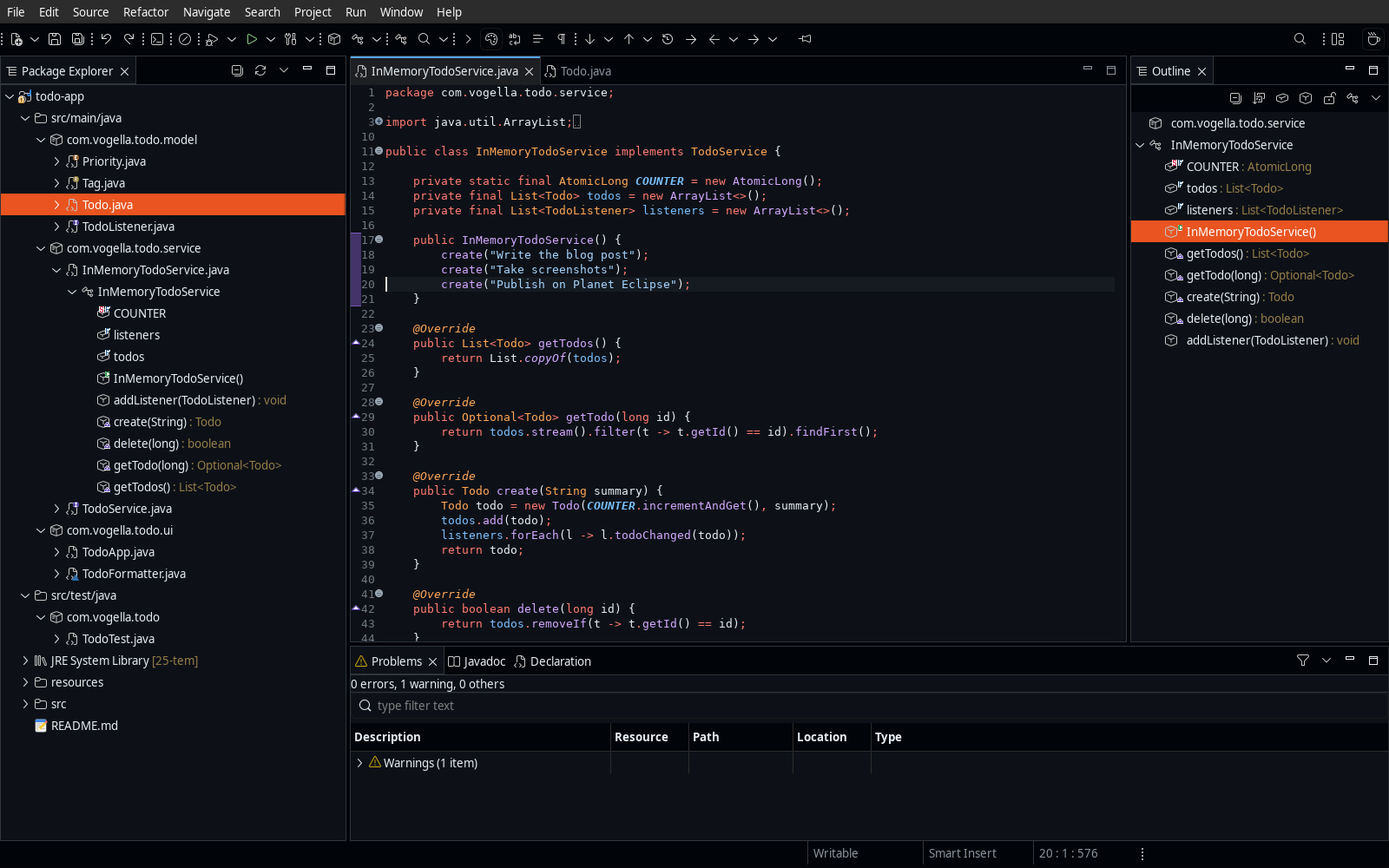Click the global search icon at top right
The height and width of the screenshot is (868, 1389).
[1300, 39]
